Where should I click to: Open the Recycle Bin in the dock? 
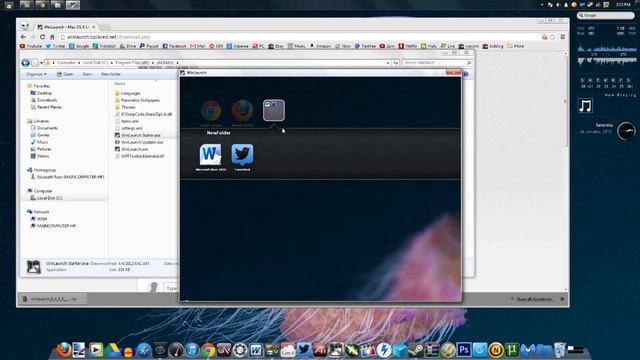(x=560, y=350)
